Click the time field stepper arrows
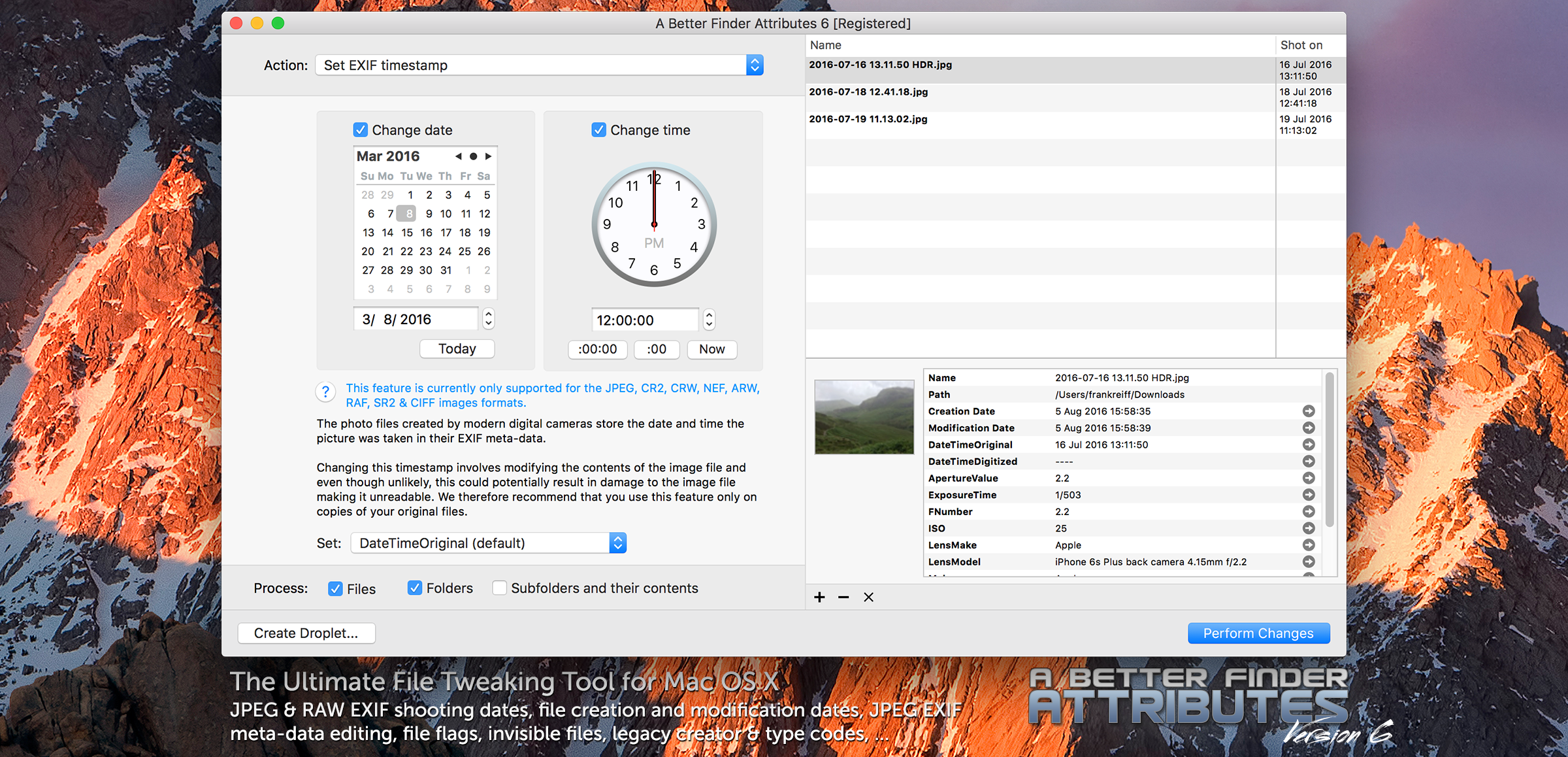1568x757 pixels. 709,320
